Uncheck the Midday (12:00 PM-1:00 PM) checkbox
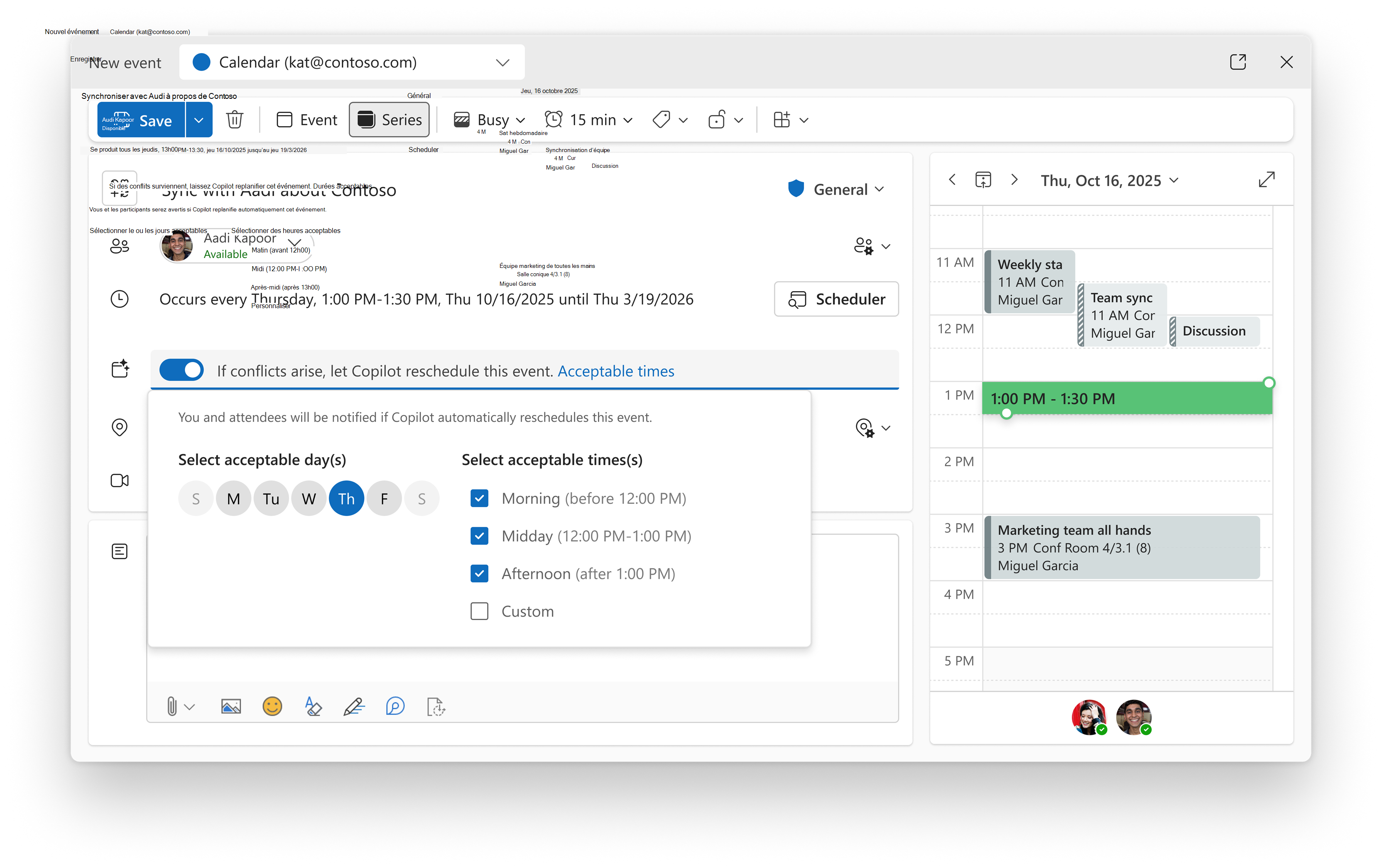 click(x=479, y=536)
